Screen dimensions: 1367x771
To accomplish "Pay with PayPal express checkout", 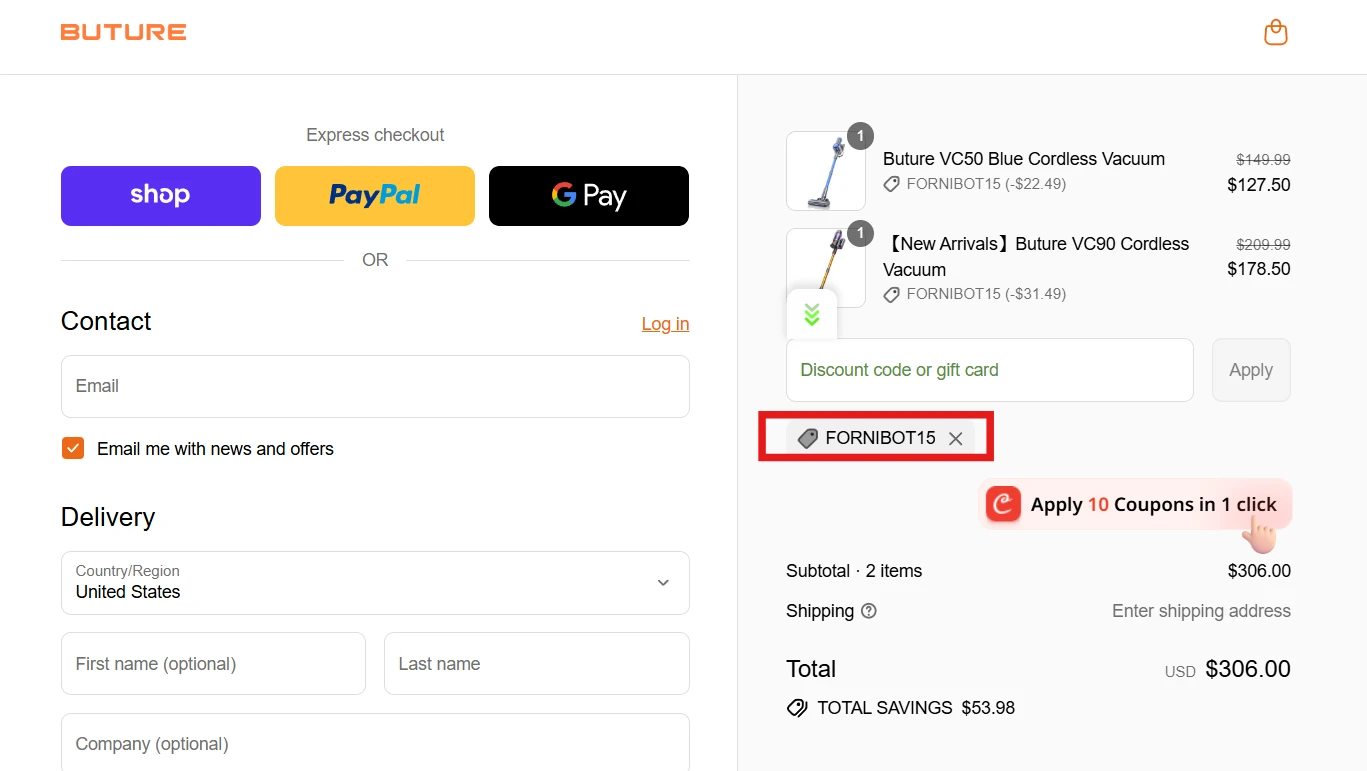I will (375, 196).
